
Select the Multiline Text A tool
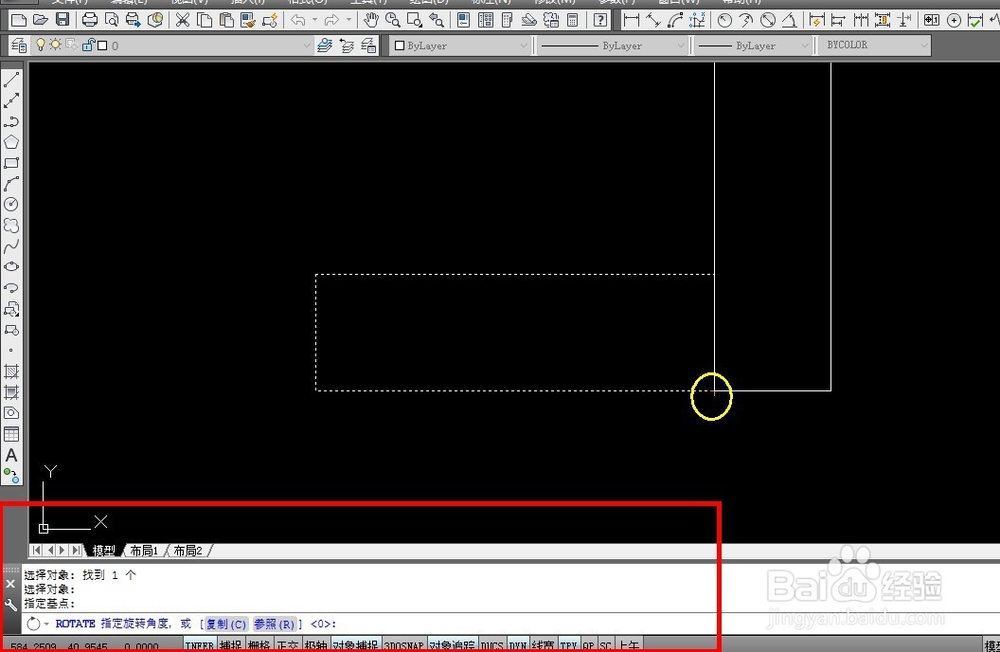point(11,456)
